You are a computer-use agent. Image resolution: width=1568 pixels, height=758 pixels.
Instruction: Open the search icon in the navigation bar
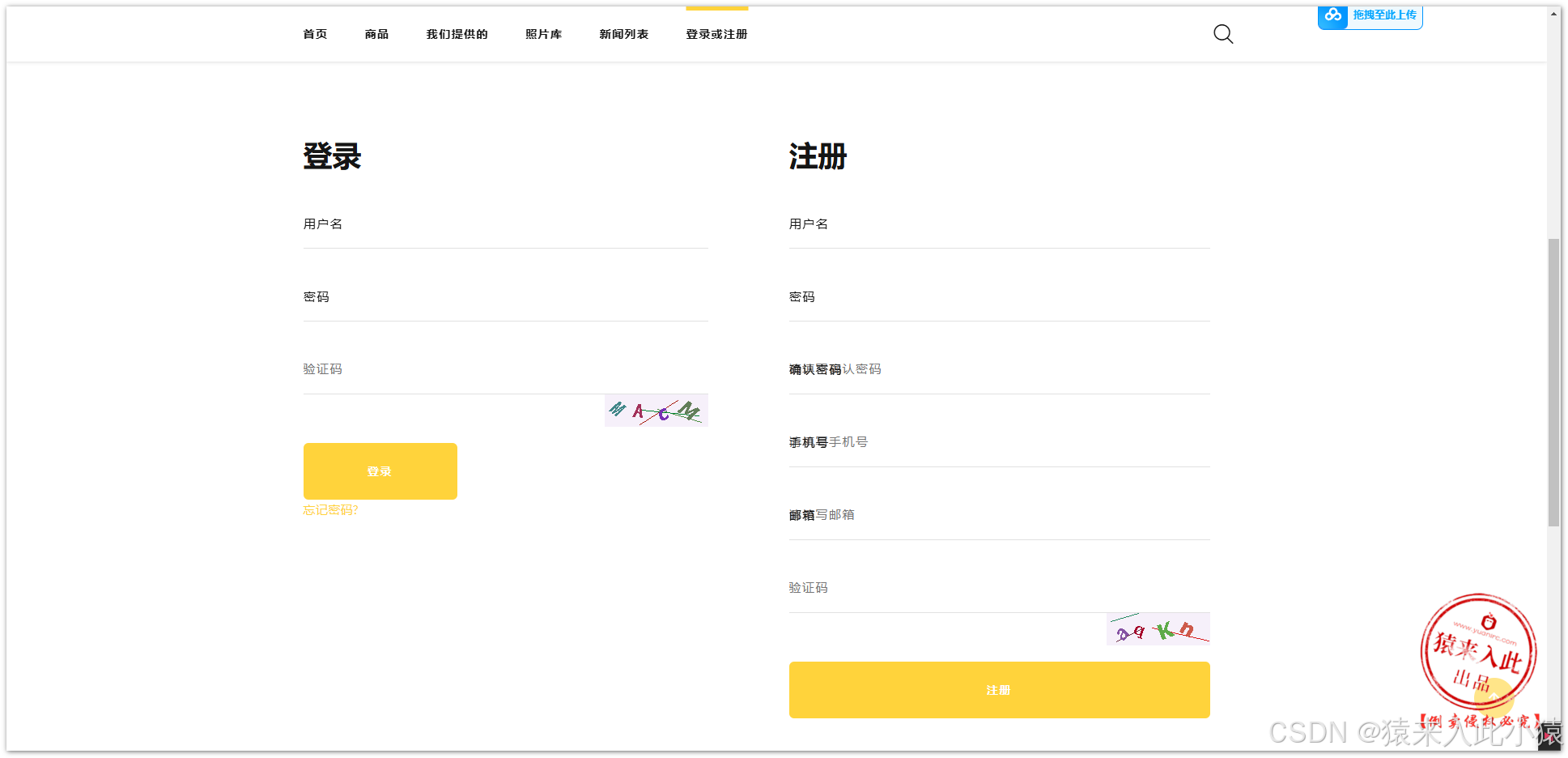[1223, 34]
